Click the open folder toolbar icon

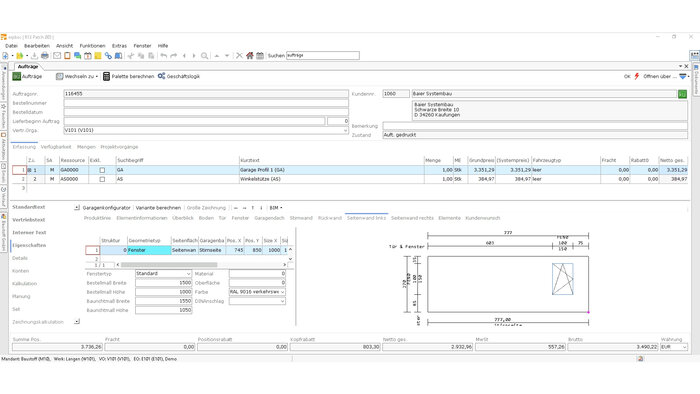[x=20, y=56]
